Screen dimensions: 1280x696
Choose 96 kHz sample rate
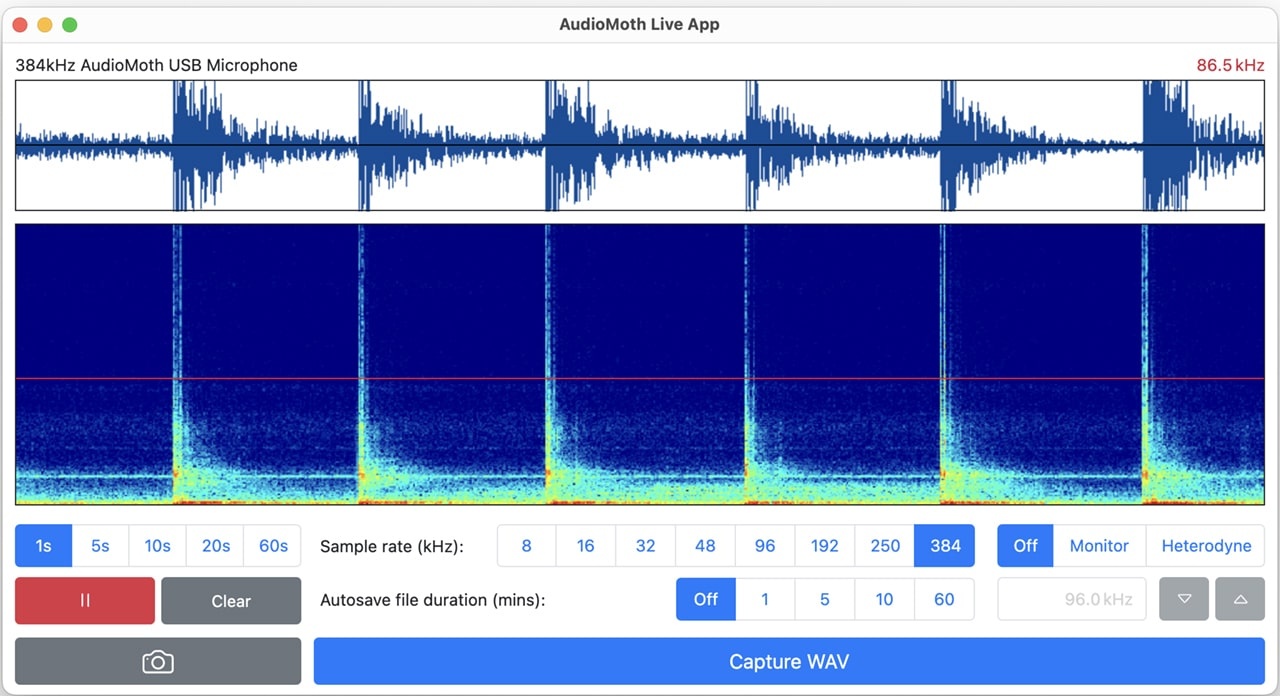pos(765,546)
